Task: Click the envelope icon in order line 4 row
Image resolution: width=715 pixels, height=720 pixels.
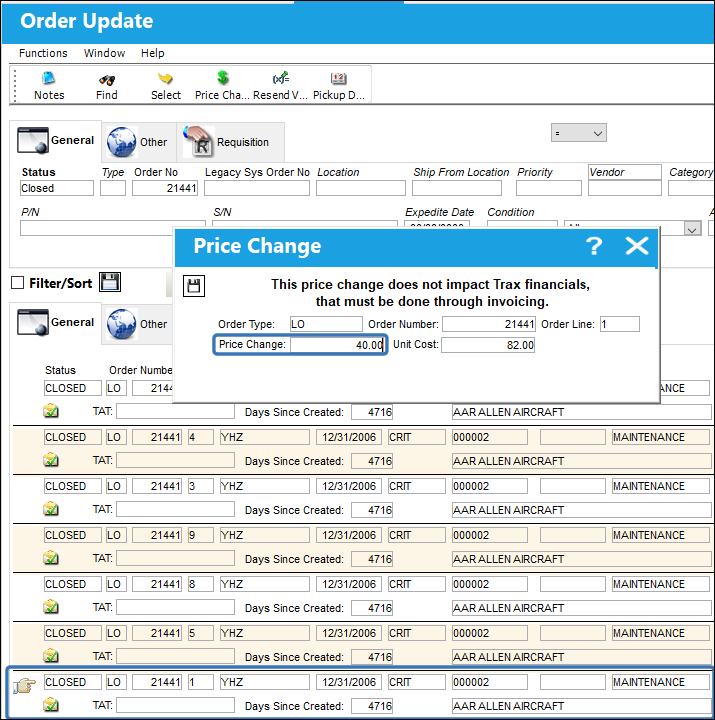Action: [x=51, y=460]
